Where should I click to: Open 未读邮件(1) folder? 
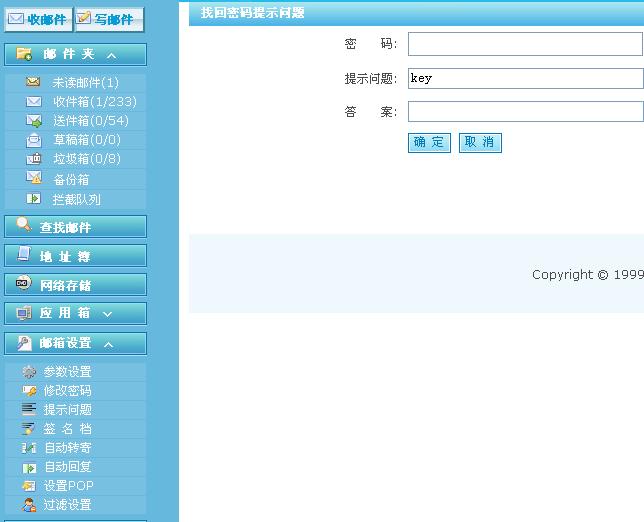click(85, 83)
